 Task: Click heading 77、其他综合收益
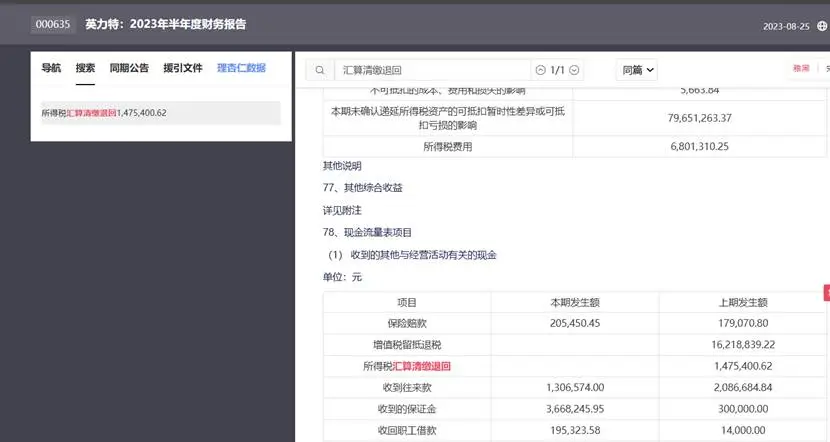[x=363, y=188]
